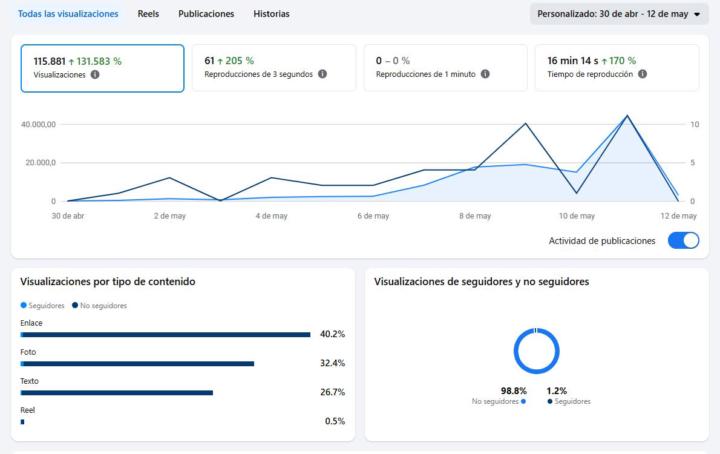Click the Seguidores legend dot under content type
The width and height of the screenshot is (720, 454).
point(23,305)
